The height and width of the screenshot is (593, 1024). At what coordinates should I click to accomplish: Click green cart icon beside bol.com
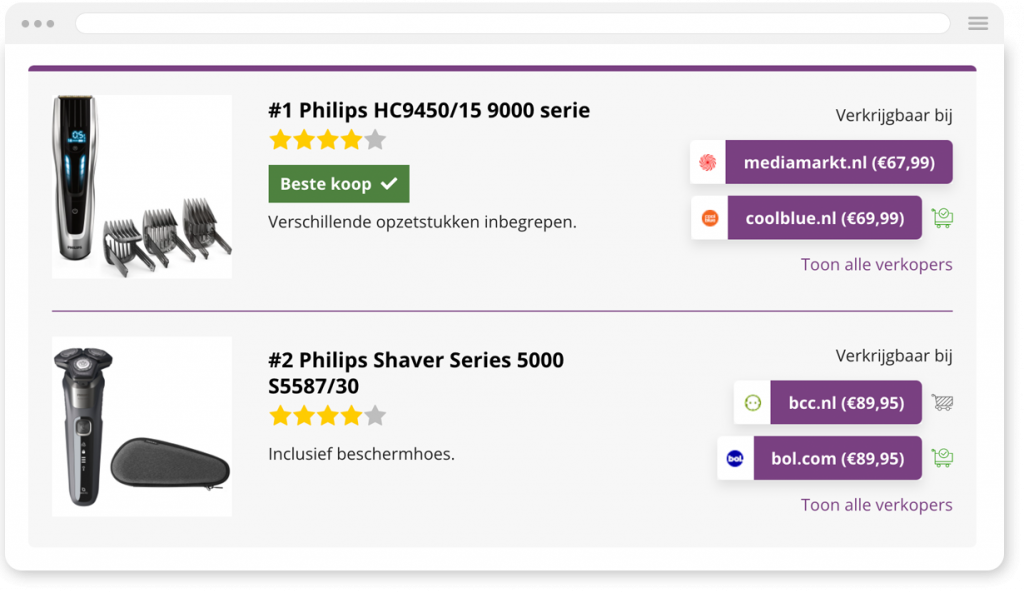click(x=941, y=458)
